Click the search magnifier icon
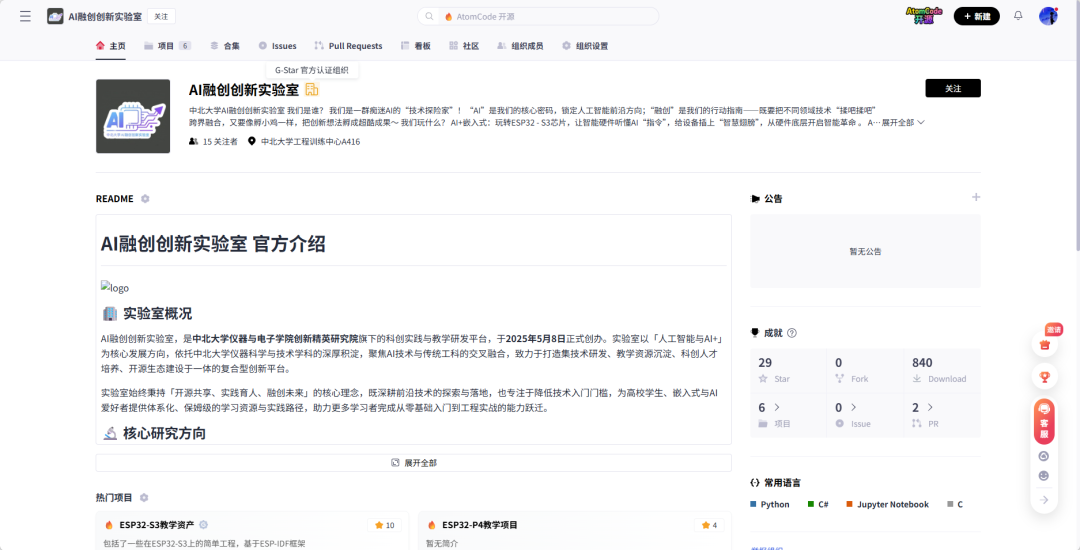The image size is (1080, 550). pyautogui.click(x=429, y=17)
